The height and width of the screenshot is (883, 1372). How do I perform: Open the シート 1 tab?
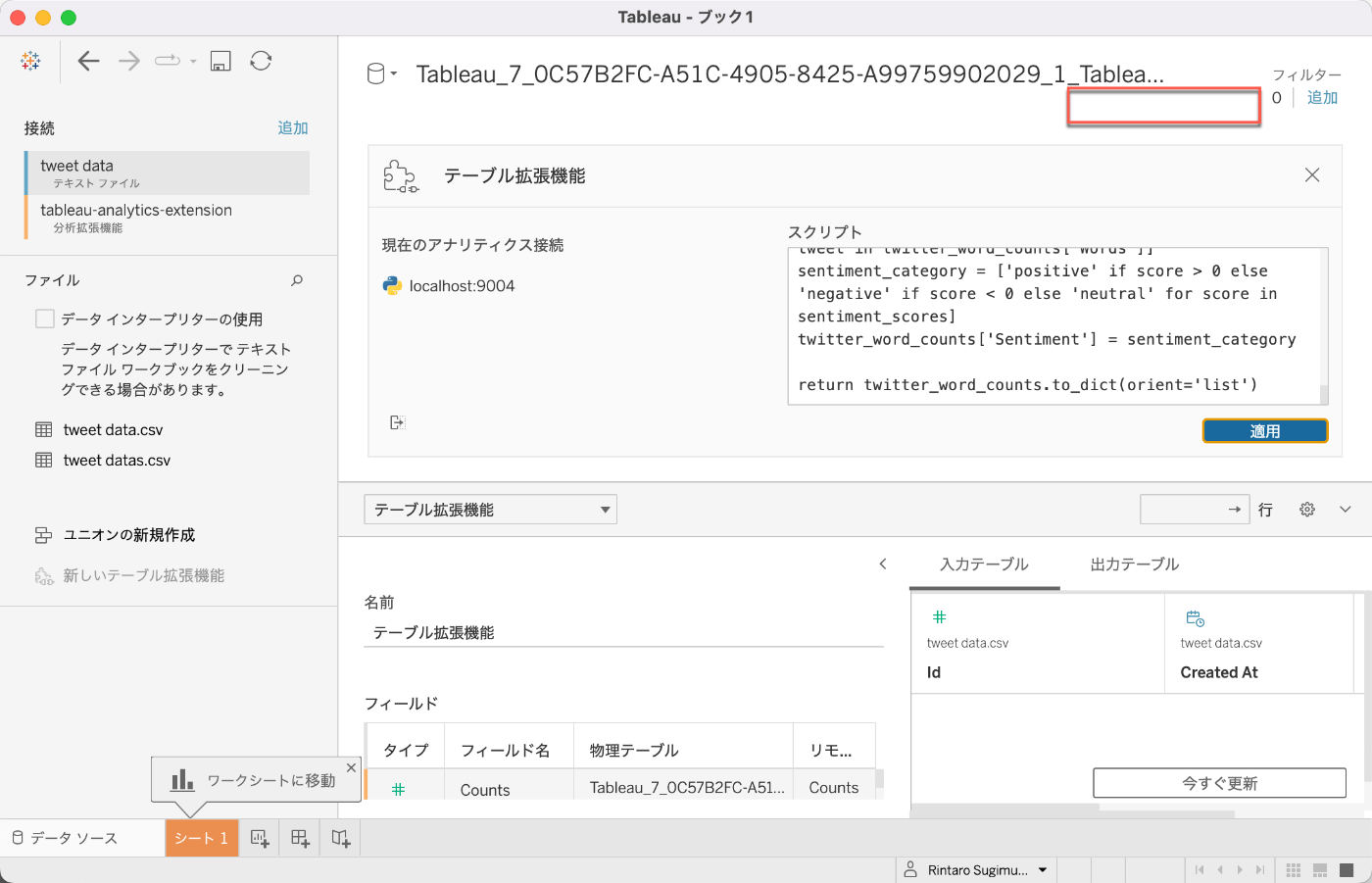(x=202, y=838)
